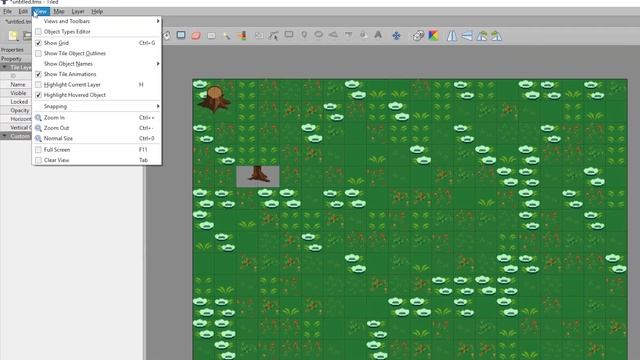The image size is (640, 360).
Task: Collapse the Custom properties group
Action: [4, 136]
